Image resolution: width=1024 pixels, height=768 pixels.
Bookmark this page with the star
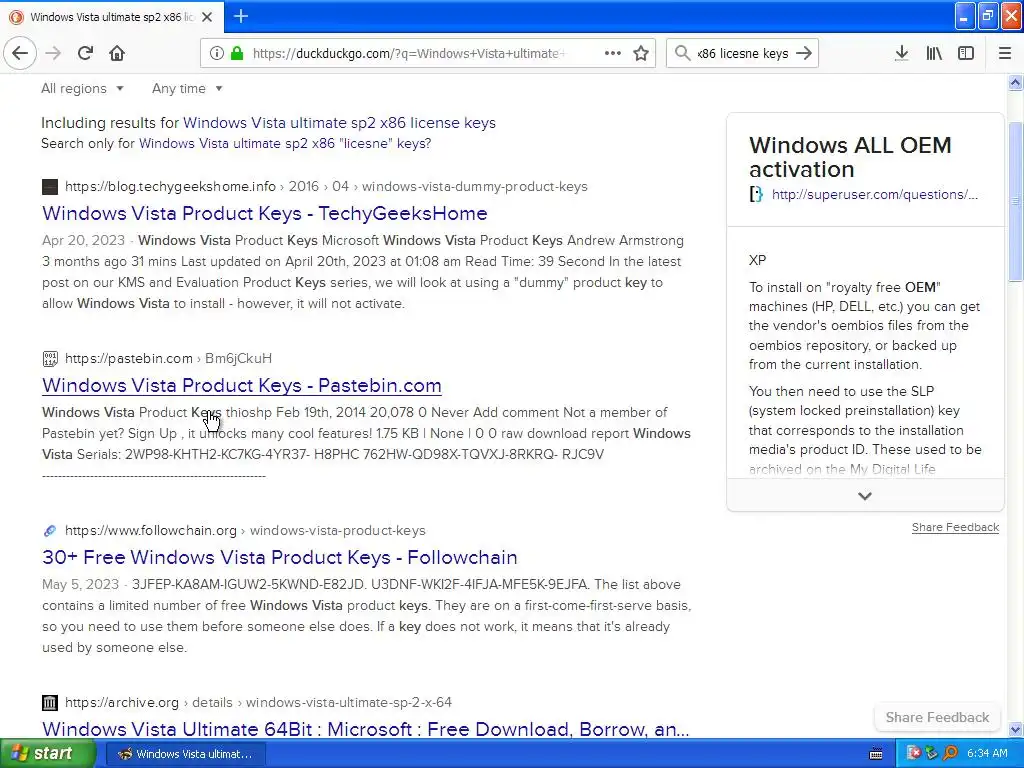tap(641, 53)
